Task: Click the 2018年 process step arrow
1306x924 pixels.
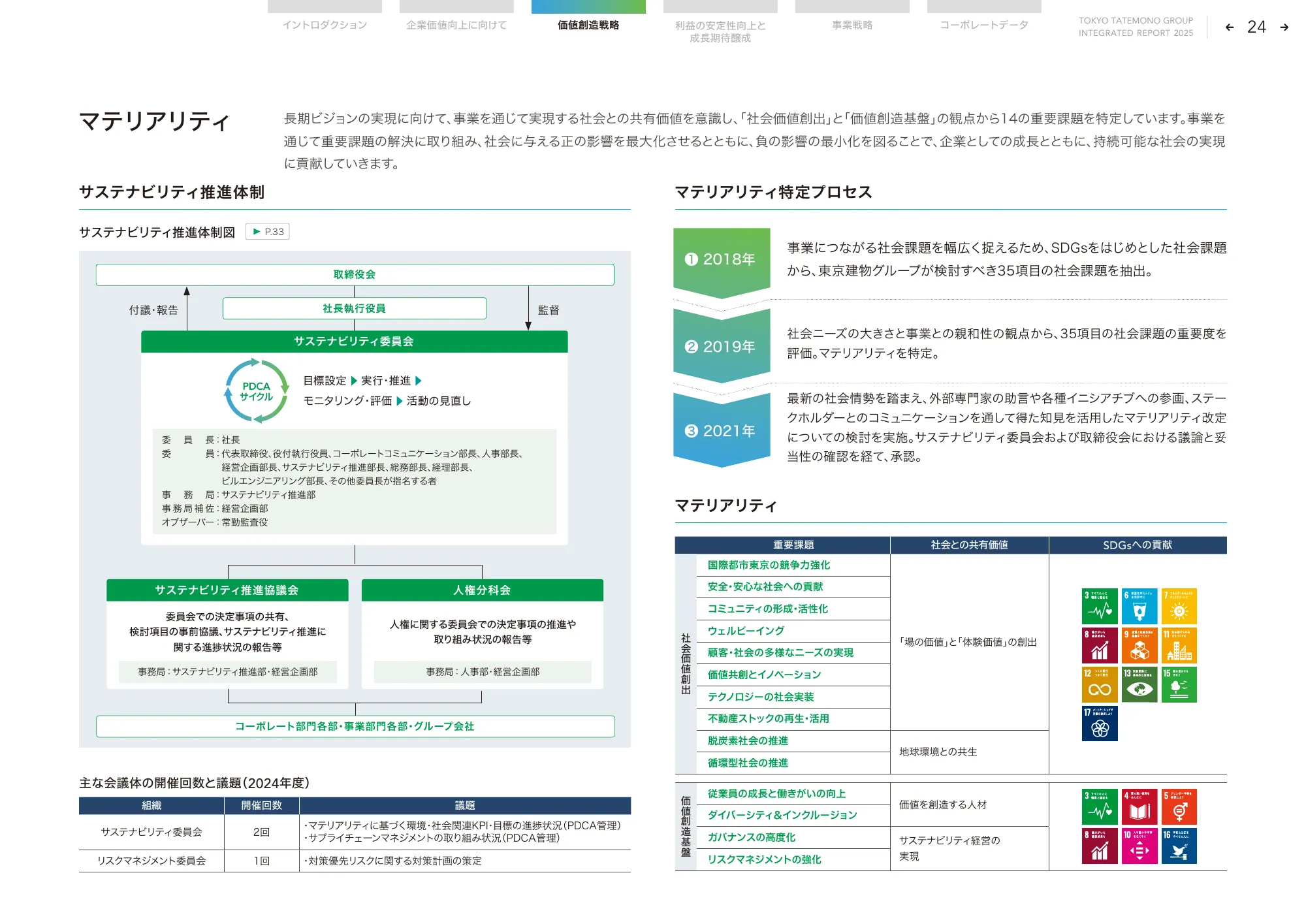Action: click(x=722, y=260)
